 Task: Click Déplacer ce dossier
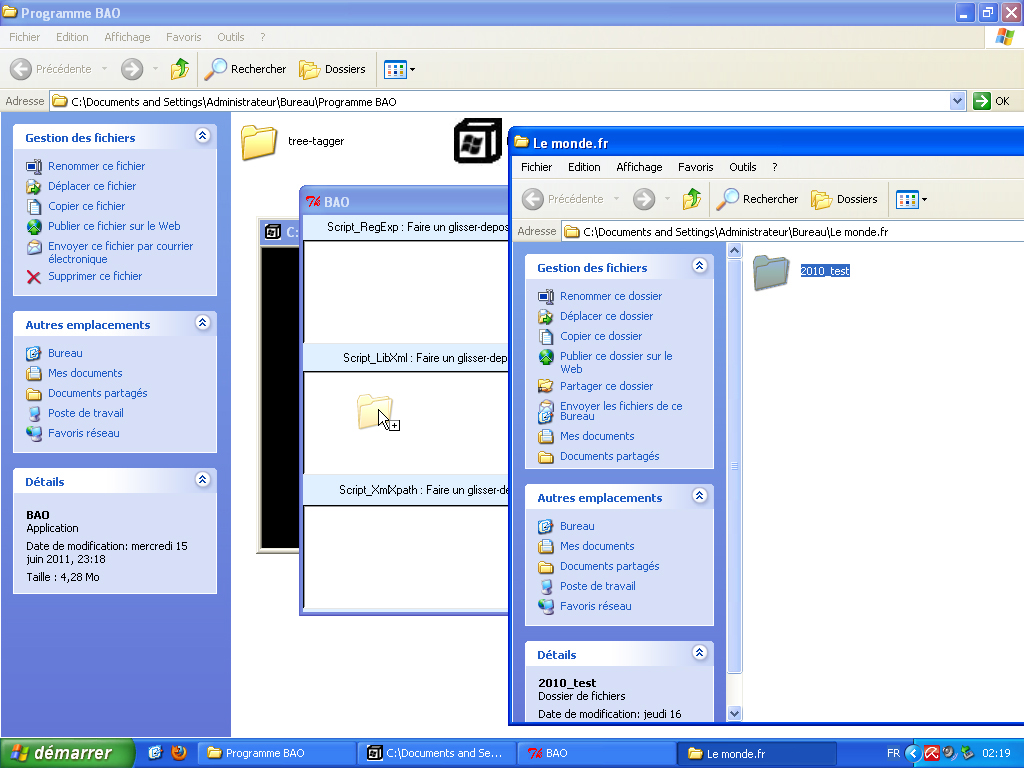click(606, 316)
